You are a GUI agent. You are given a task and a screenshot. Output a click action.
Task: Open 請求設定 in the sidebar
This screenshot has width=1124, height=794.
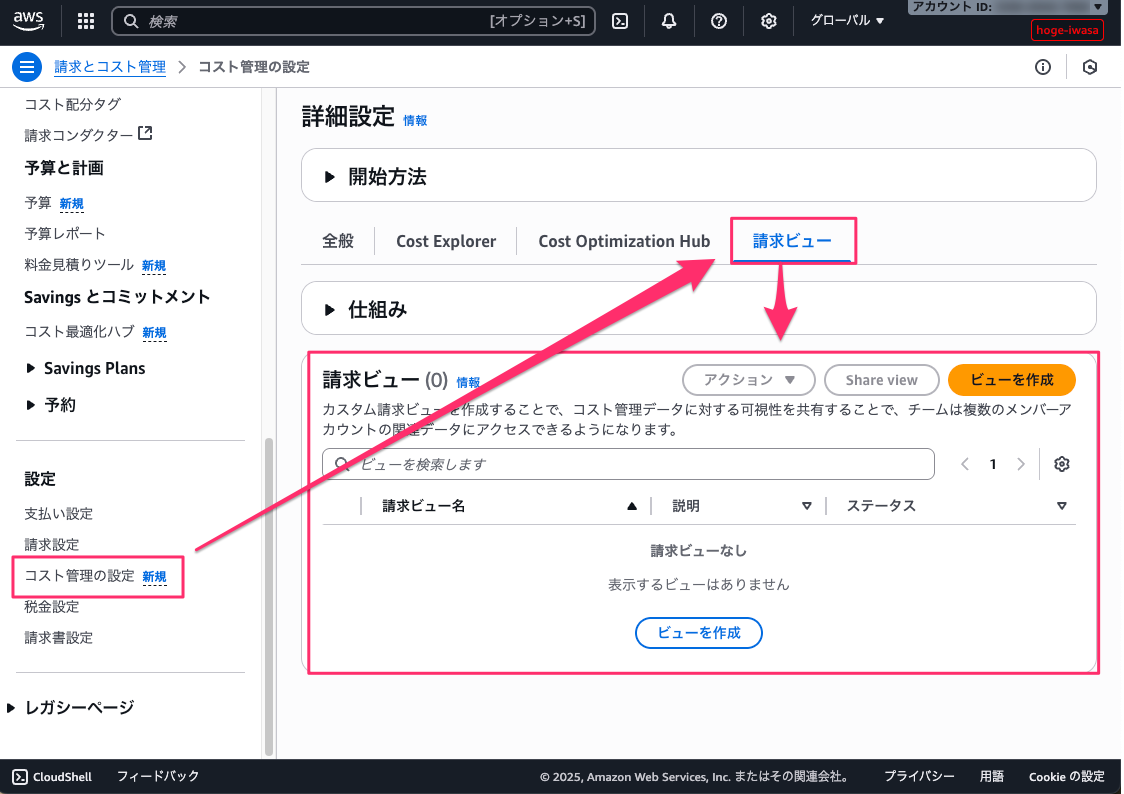[x=52, y=545]
